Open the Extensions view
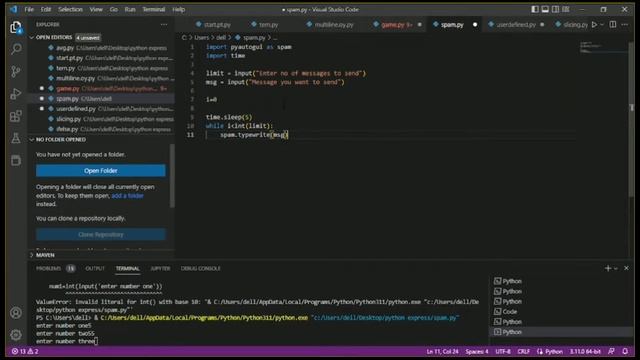The width and height of the screenshot is (640, 360). coord(16,116)
